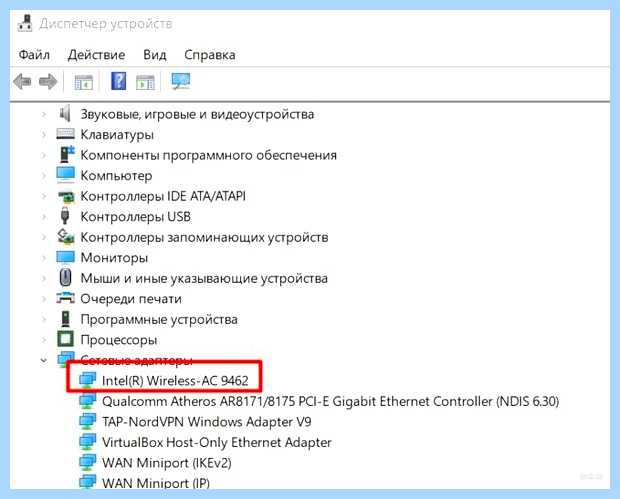Select WAN Miniport (IKEv2) entry

click(x=166, y=463)
